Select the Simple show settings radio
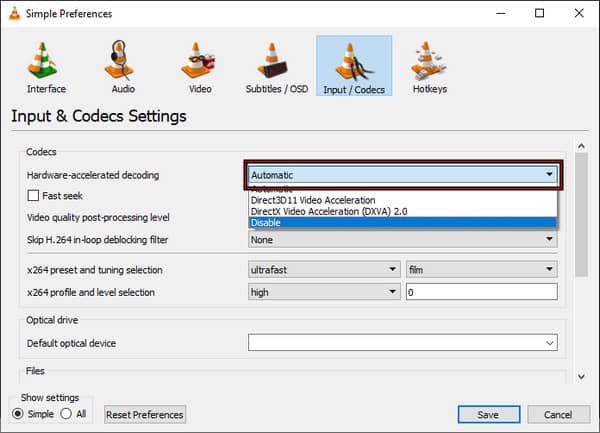The image size is (600, 433). [18, 413]
